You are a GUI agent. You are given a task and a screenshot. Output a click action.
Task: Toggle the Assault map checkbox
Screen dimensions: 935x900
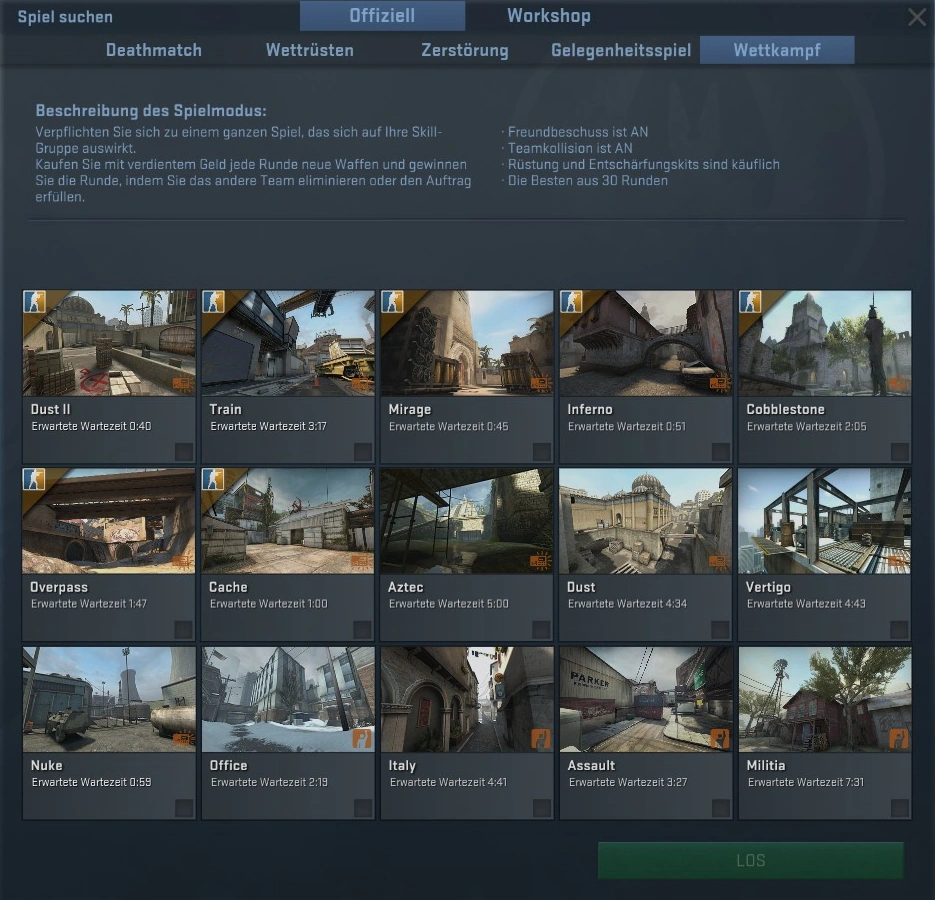[x=720, y=808]
